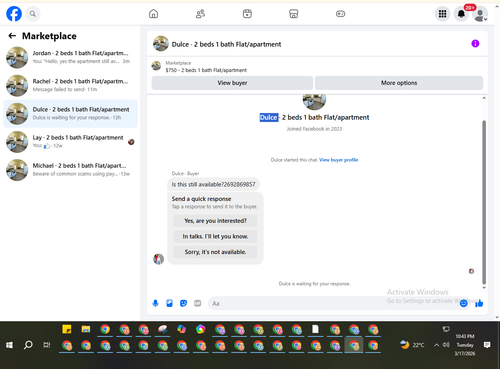Send quick reply 'Sorry, it's not available.'
Viewport: 500px width, 369px height.
pos(215,252)
